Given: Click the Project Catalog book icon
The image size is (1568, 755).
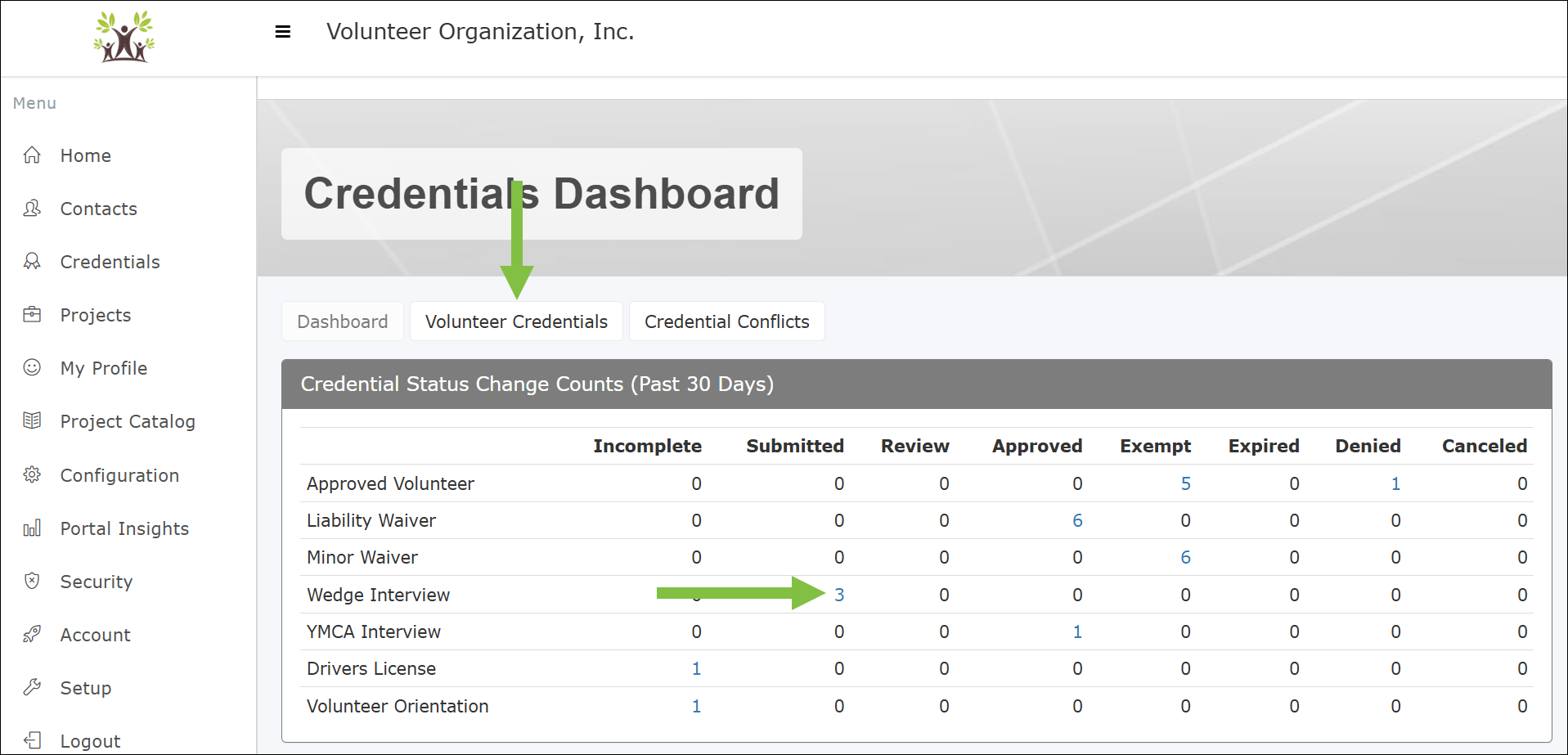Looking at the screenshot, I should 32,420.
